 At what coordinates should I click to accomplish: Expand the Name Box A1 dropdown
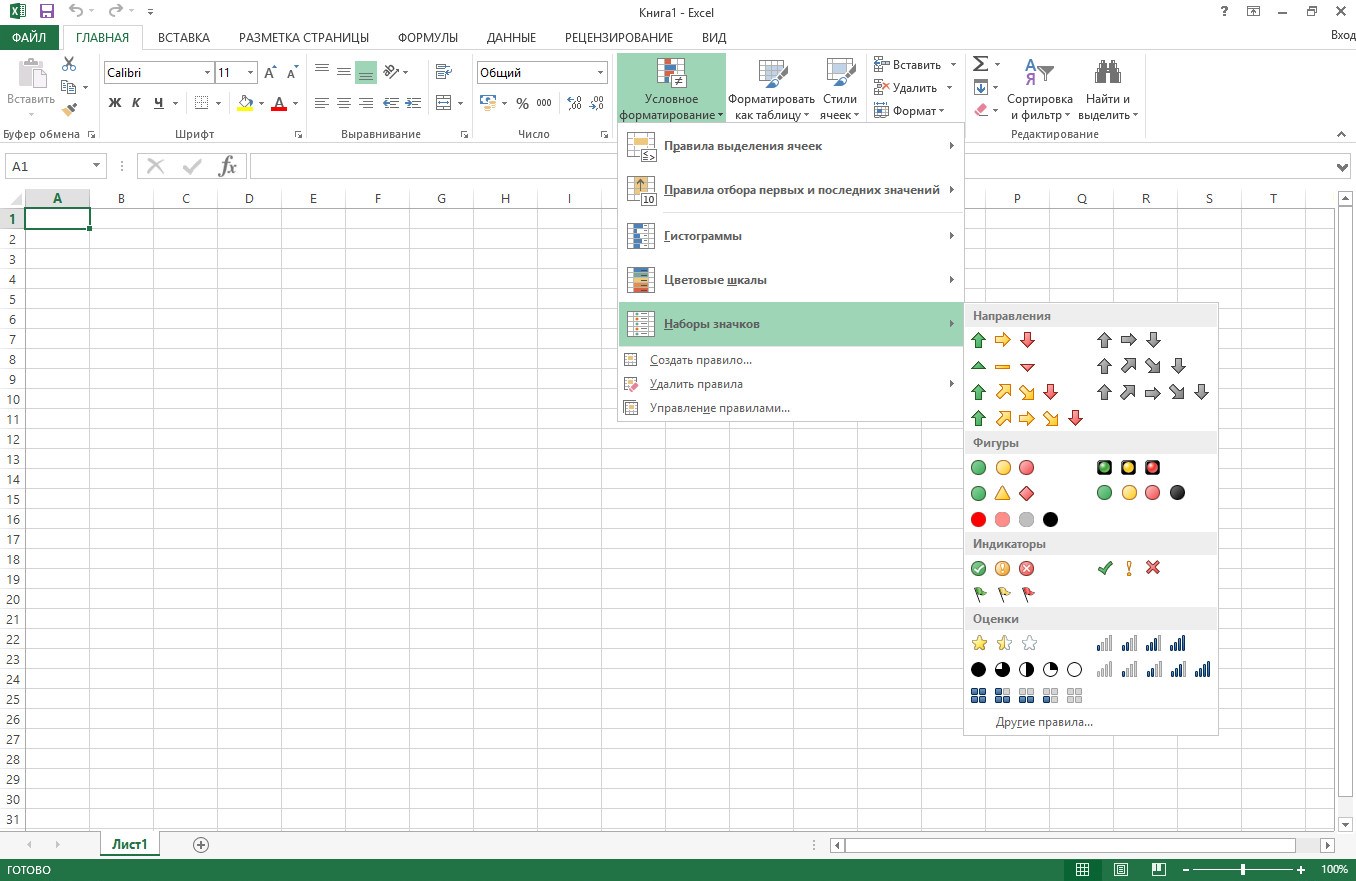(97, 166)
